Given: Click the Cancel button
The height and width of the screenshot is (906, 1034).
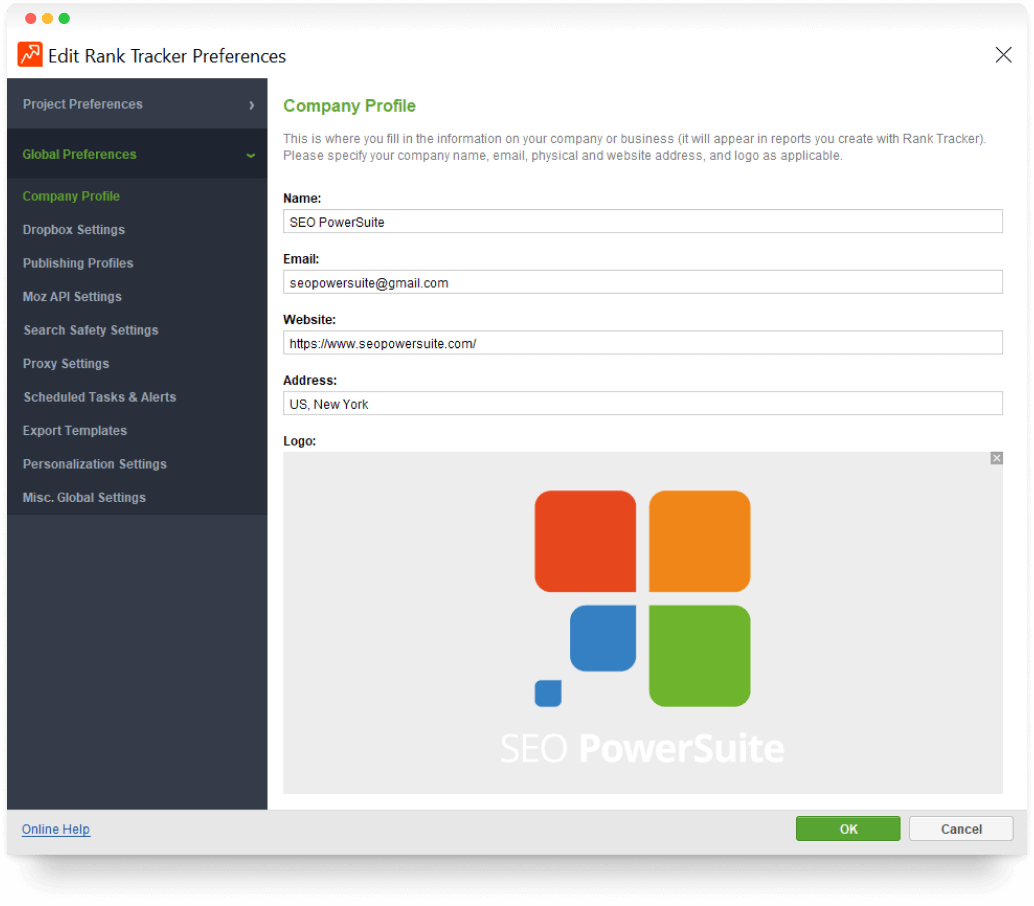Looking at the screenshot, I should 961,829.
